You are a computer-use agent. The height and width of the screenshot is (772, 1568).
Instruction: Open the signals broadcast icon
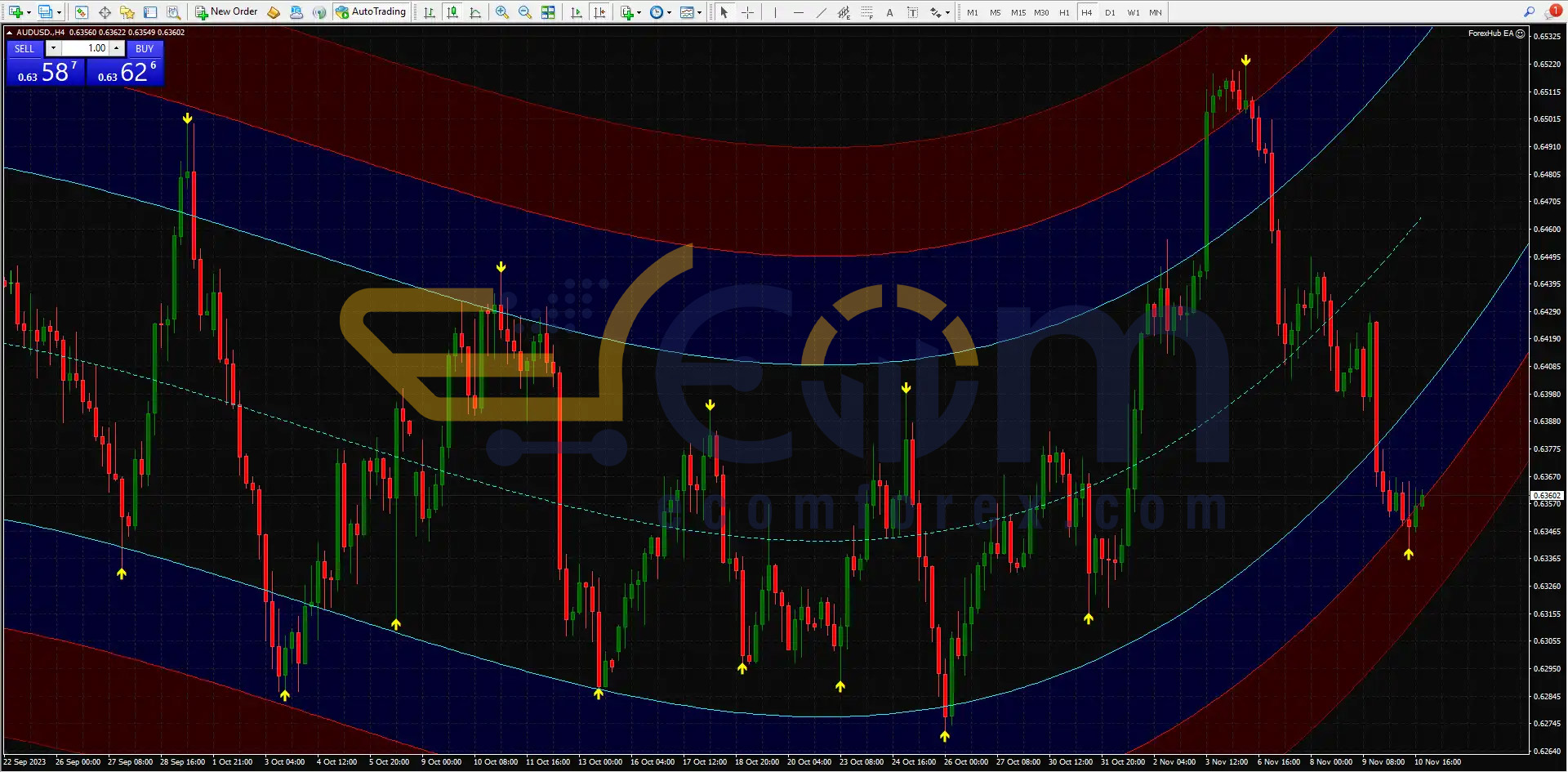tap(319, 12)
